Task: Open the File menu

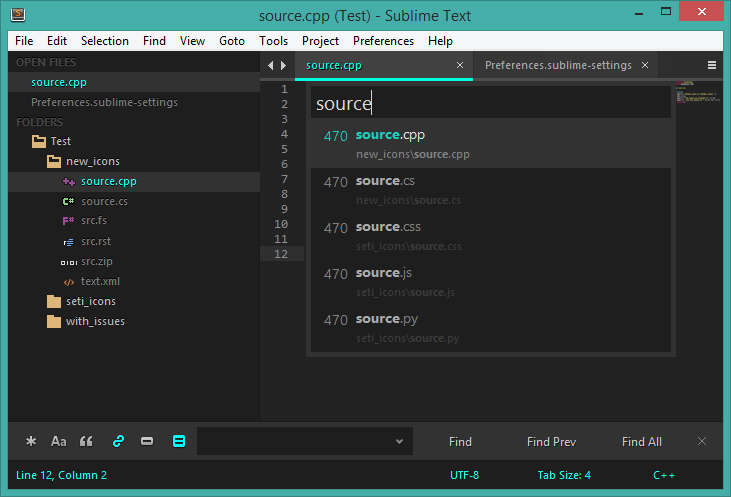Action: coord(24,41)
